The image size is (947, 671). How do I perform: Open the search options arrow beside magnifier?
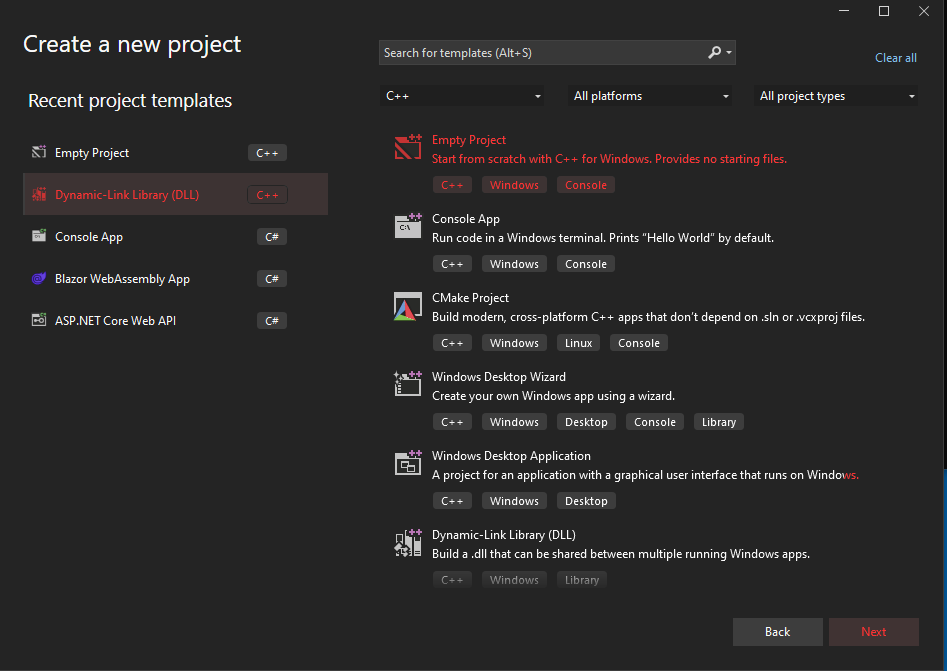tap(729, 53)
